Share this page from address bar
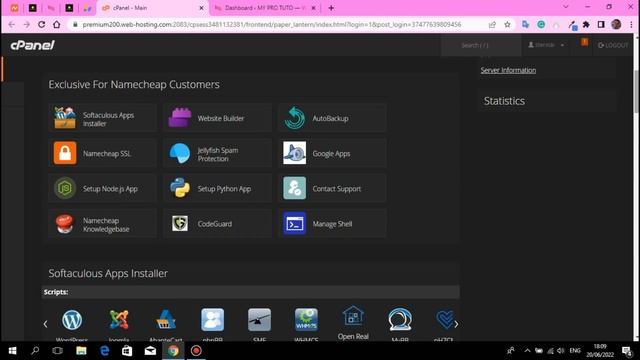Image resolution: width=640 pixels, height=360 pixels. (492, 24)
